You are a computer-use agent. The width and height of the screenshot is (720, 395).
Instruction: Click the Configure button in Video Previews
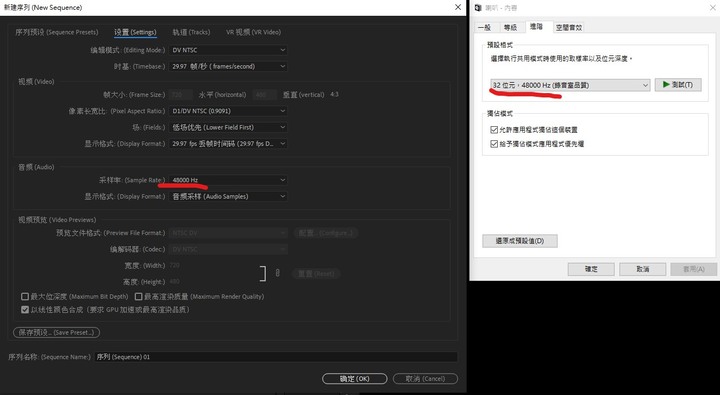(x=326, y=233)
